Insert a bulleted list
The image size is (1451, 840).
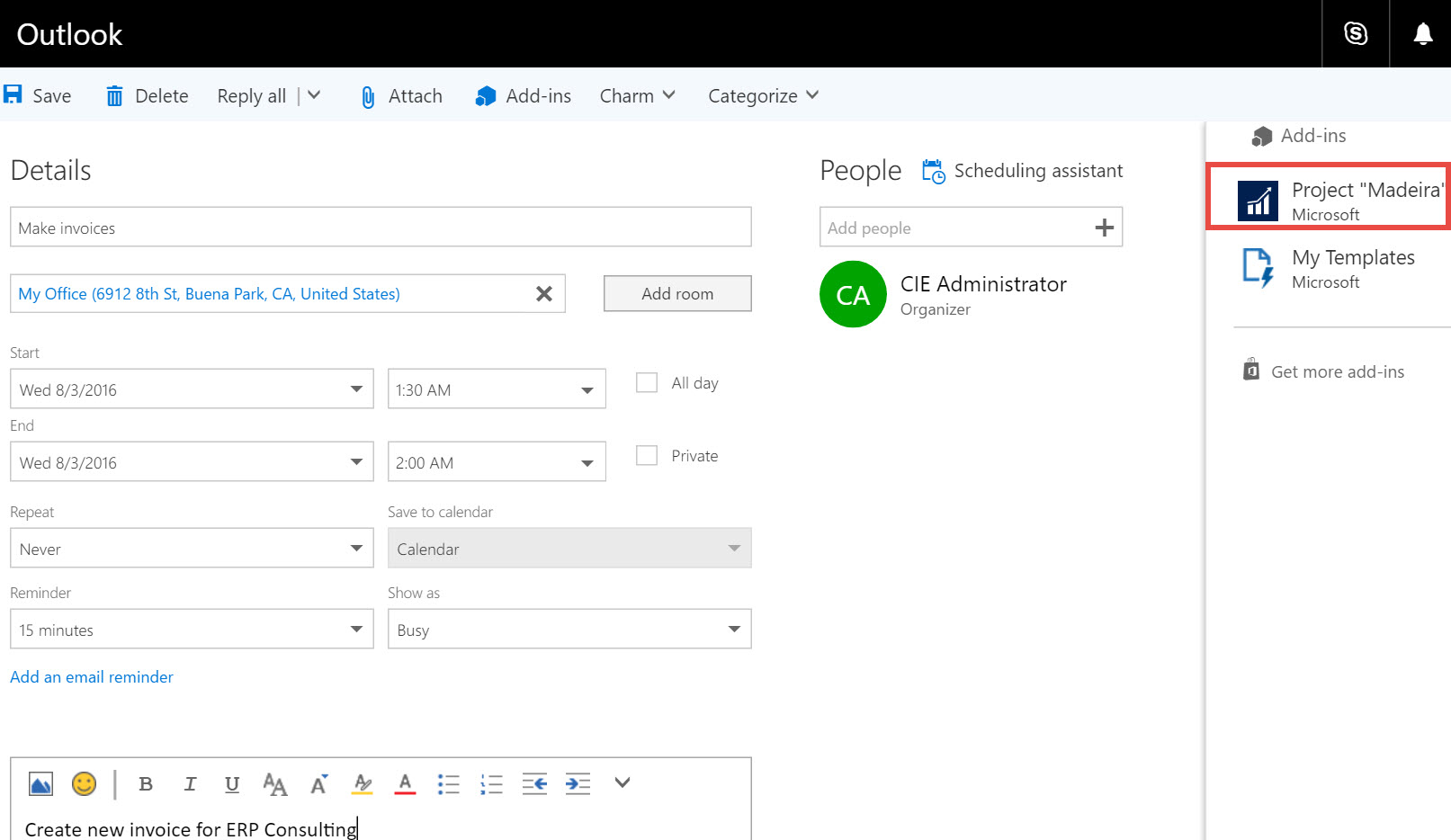448,784
